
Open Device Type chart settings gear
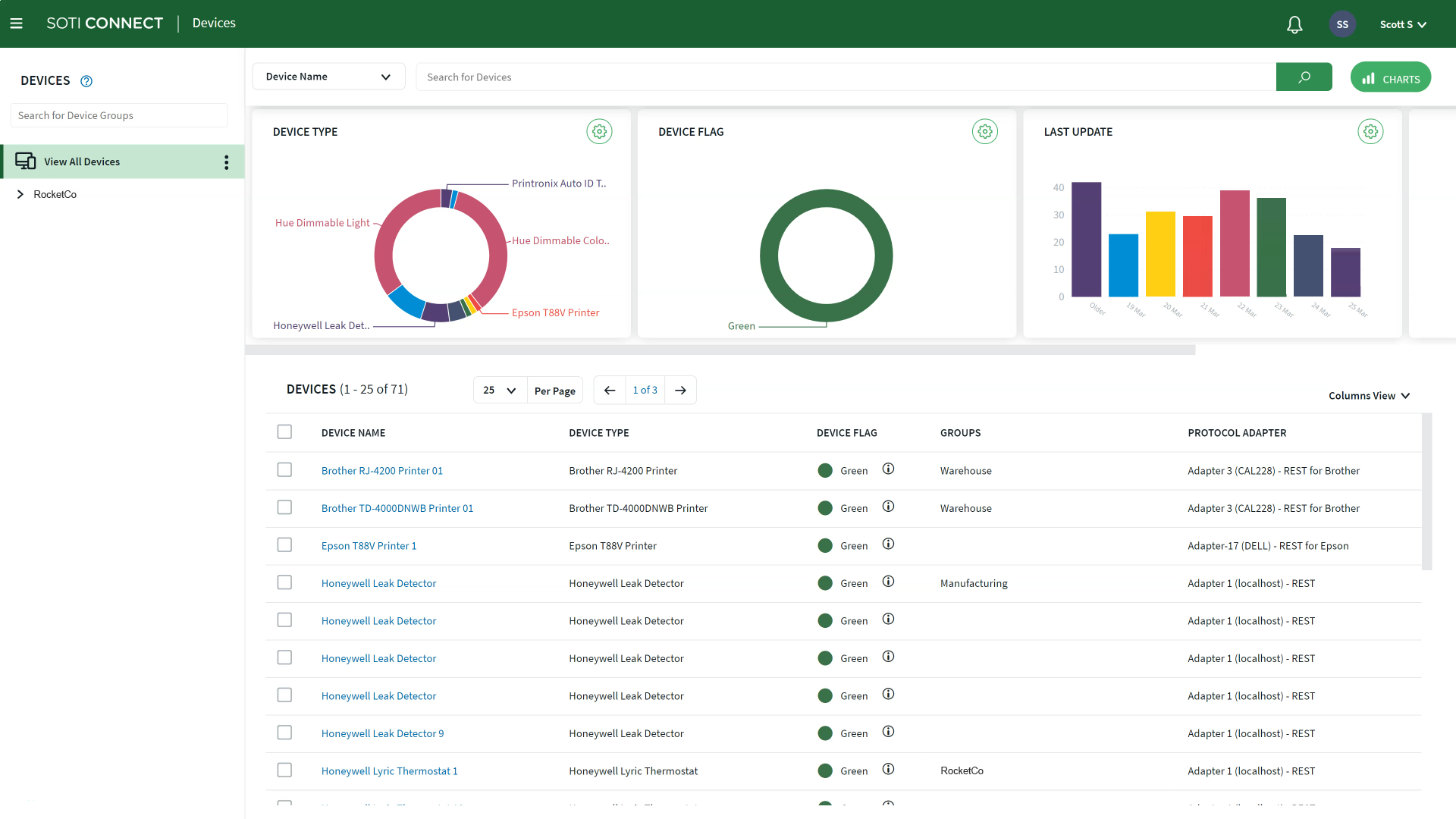pyautogui.click(x=599, y=131)
